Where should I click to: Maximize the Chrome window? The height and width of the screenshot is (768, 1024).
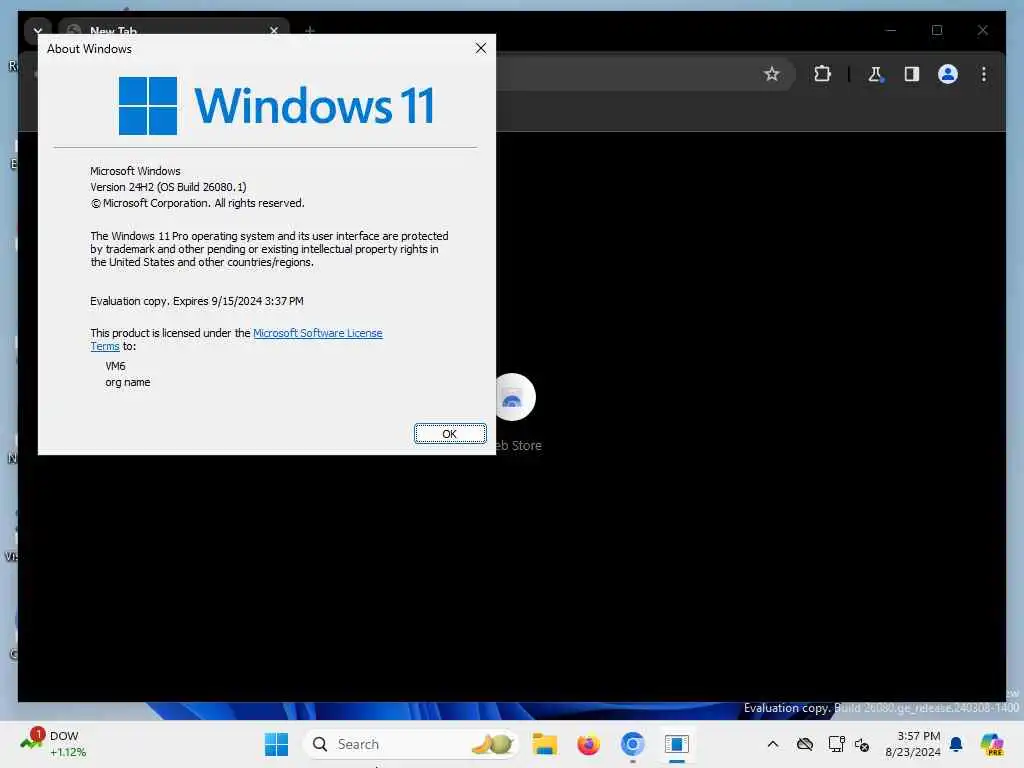click(x=937, y=30)
